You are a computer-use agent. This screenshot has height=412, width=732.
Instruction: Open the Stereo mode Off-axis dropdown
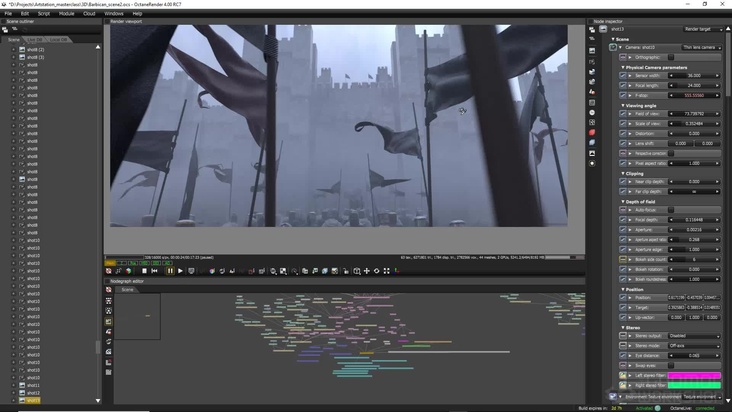(694, 346)
